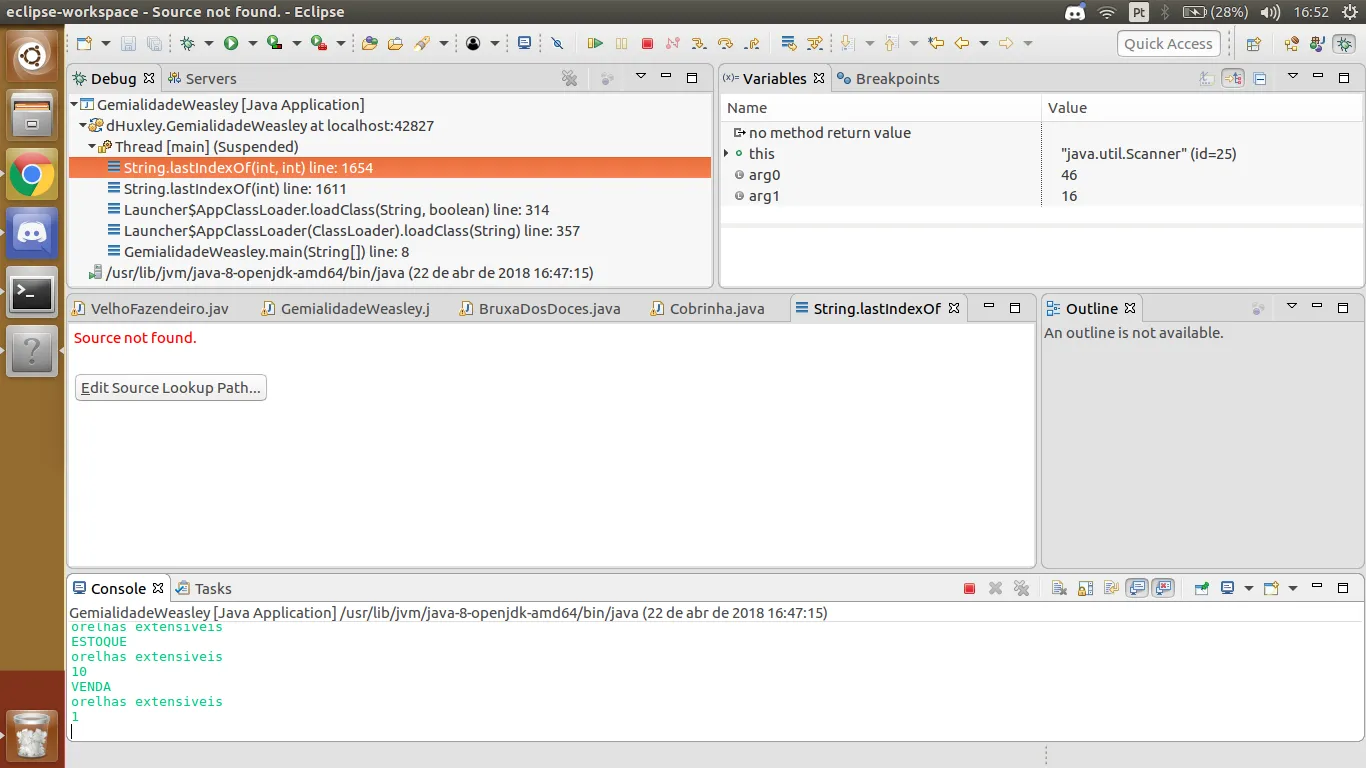Click the Debug bug icon in toolbar
Viewport: 1366px width, 768px height.
[187, 43]
